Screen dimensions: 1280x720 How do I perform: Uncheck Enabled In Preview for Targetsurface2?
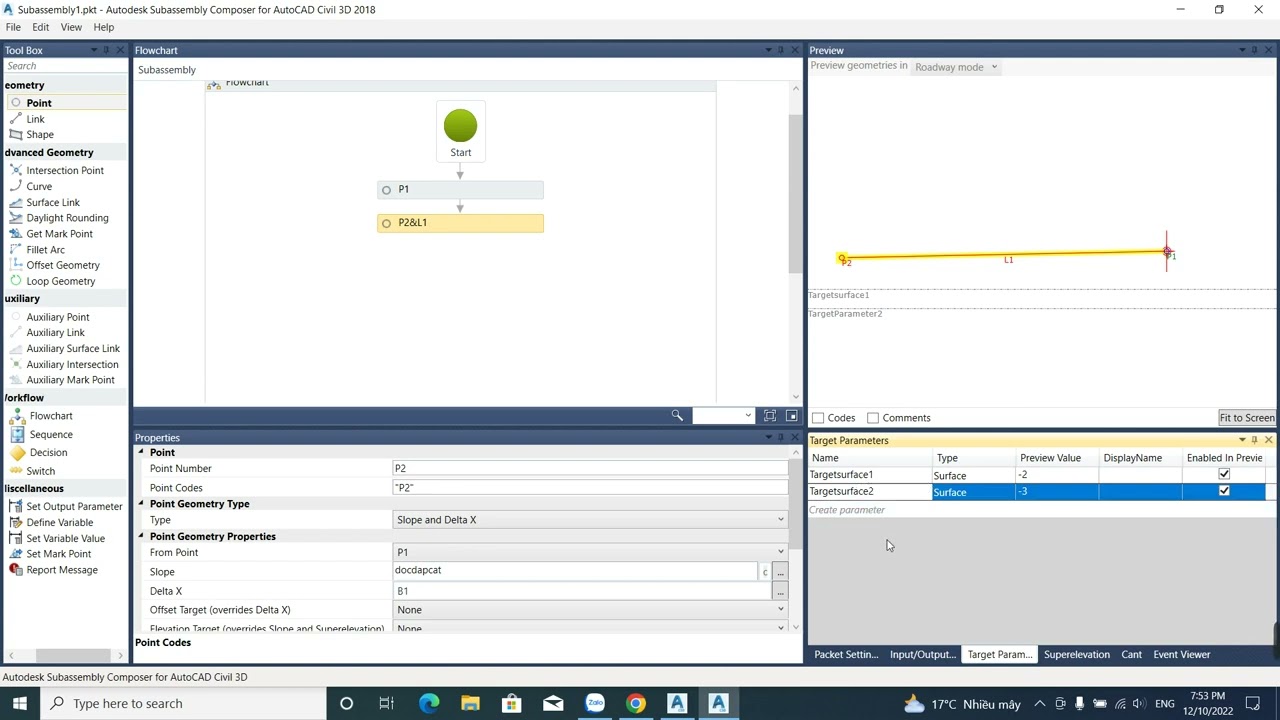tap(1224, 491)
